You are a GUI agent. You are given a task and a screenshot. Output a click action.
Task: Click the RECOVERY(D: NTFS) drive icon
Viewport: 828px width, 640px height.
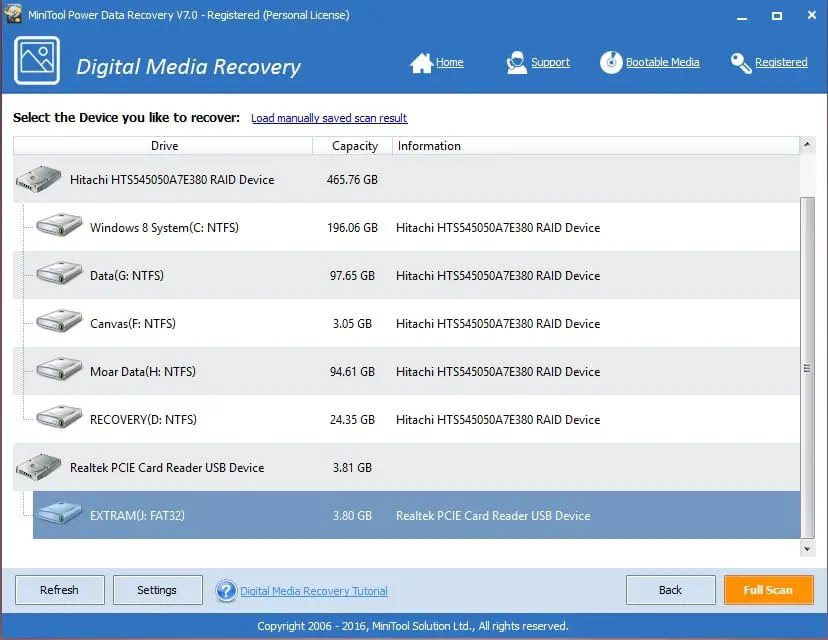pyautogui.click(x=59, y=417)
